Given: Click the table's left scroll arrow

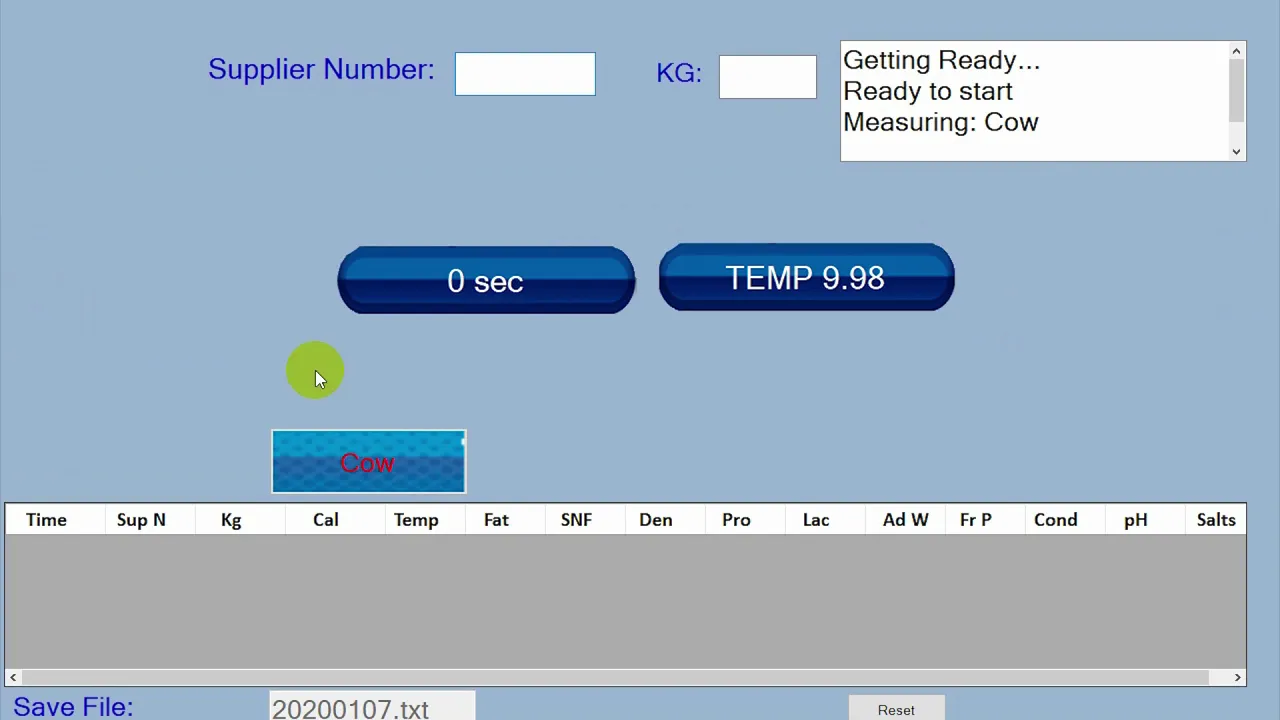Looking at the screenshot, I should [x=13, y=677].
